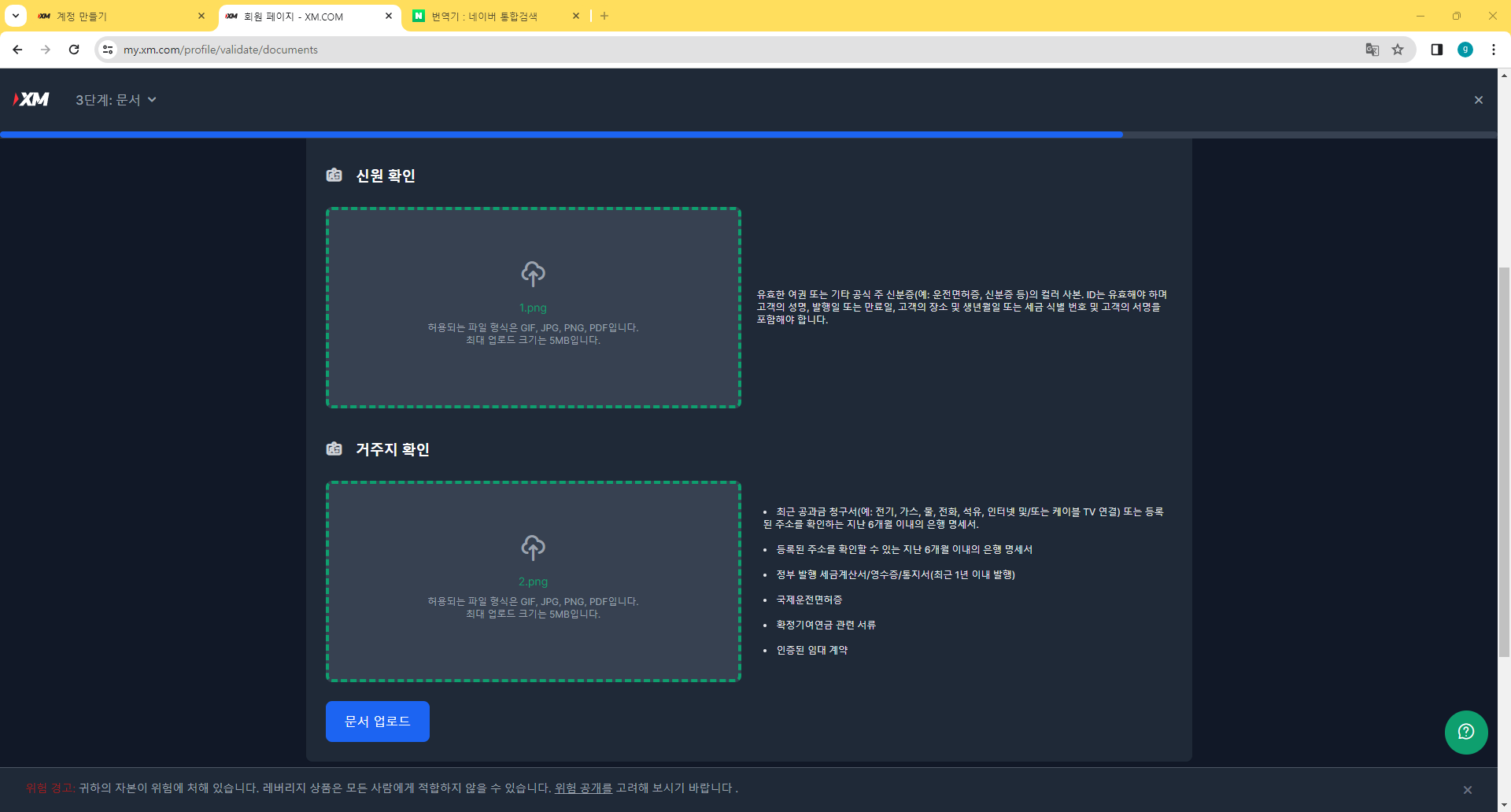
Task: Reload the page using refresh icon
Action: 74,50
